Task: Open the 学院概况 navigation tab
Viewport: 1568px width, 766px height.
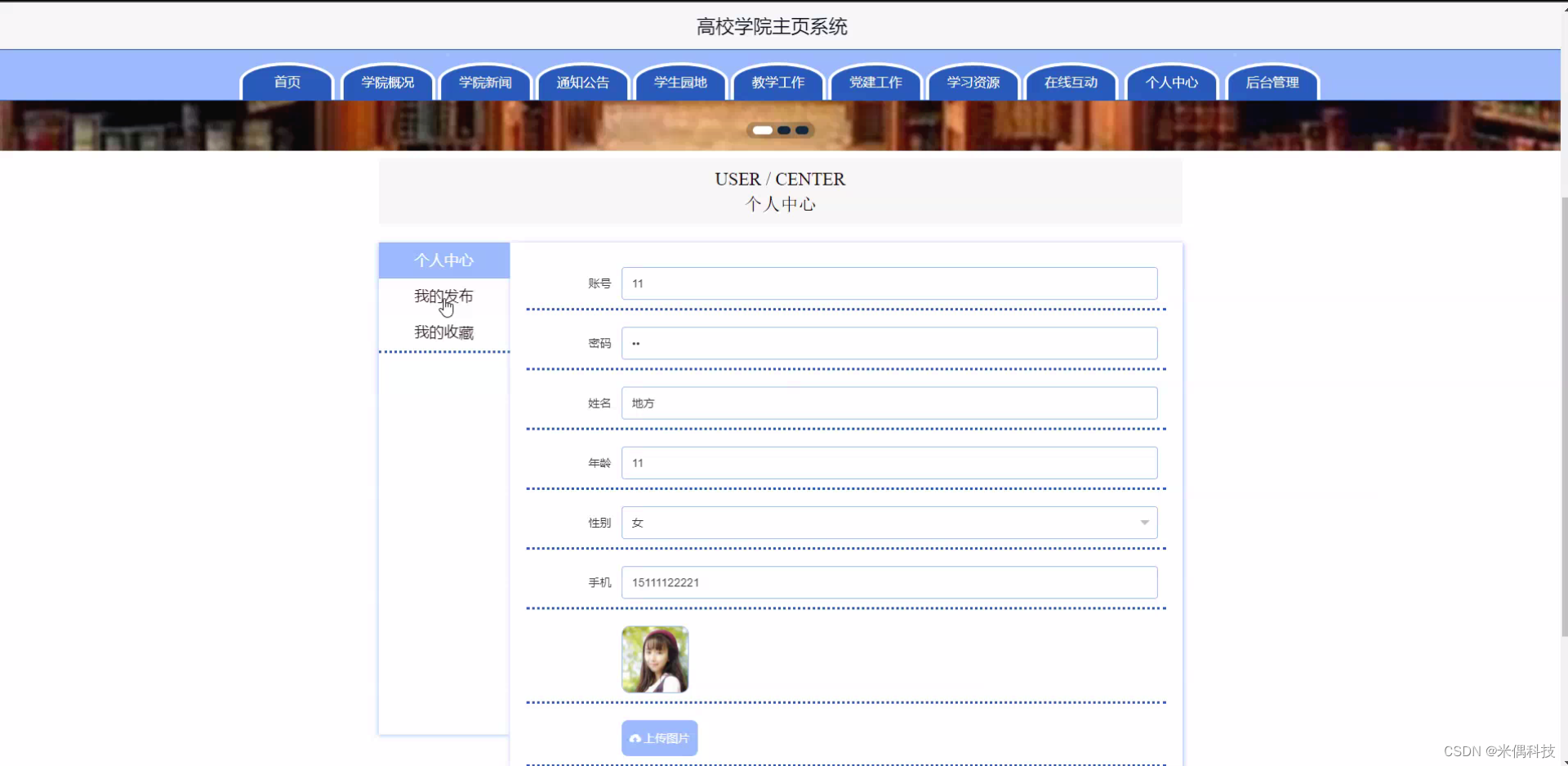Action: point(387,82)
